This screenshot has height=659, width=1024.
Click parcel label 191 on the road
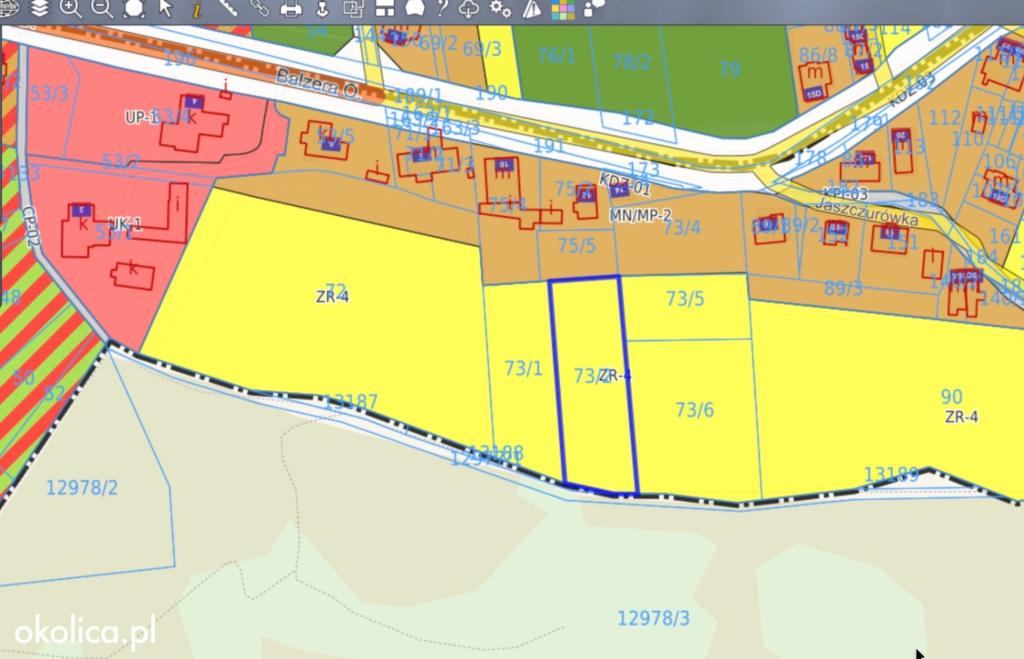[x=549, y=145]
